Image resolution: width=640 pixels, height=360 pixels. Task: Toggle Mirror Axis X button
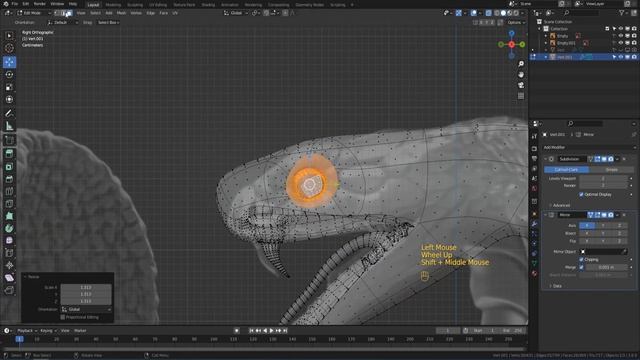tap(587, 225)
